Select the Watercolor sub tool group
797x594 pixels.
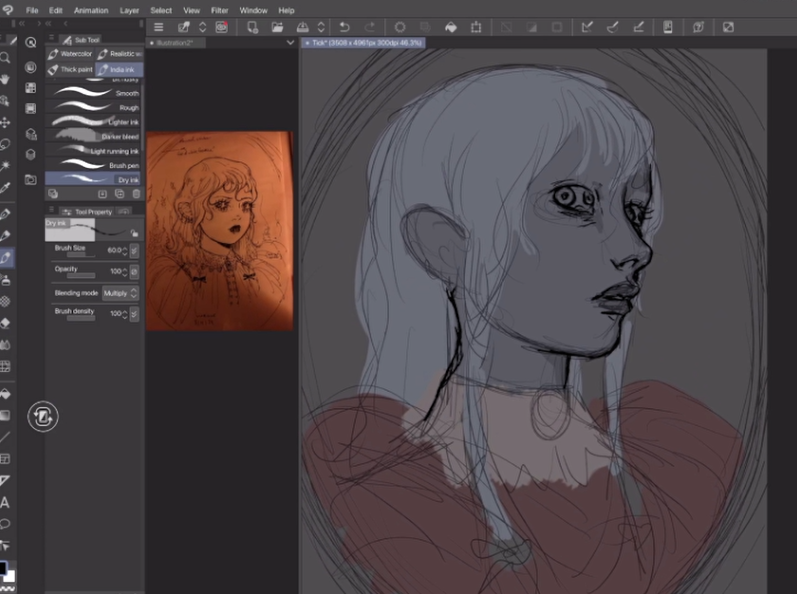pyautogui.click(x=70, y=54)
